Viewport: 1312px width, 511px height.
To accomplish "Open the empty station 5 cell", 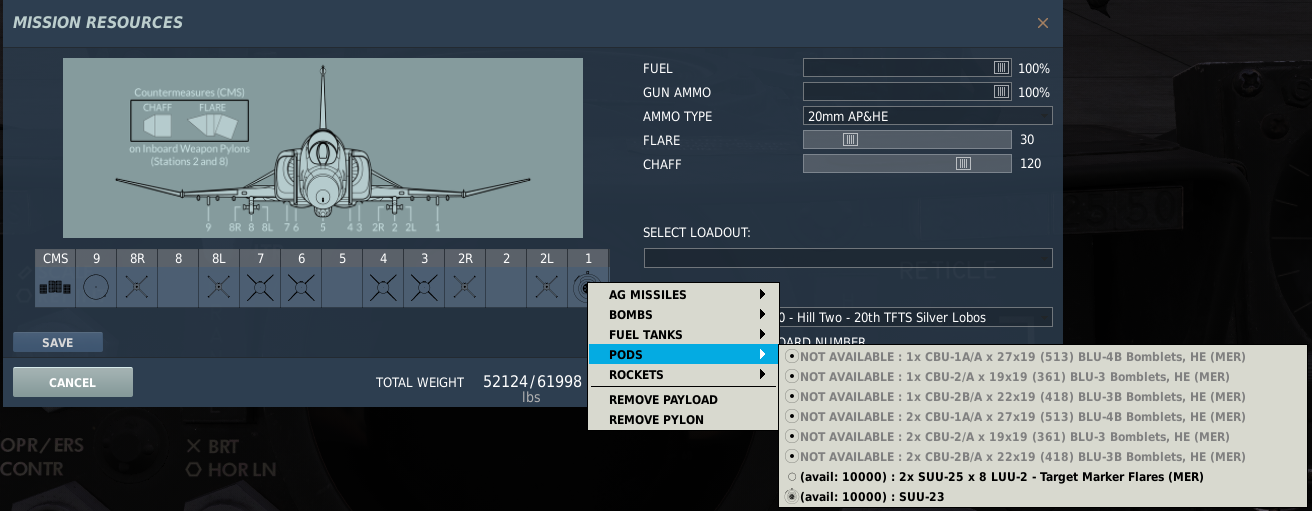I will click(x=342, y=288).
